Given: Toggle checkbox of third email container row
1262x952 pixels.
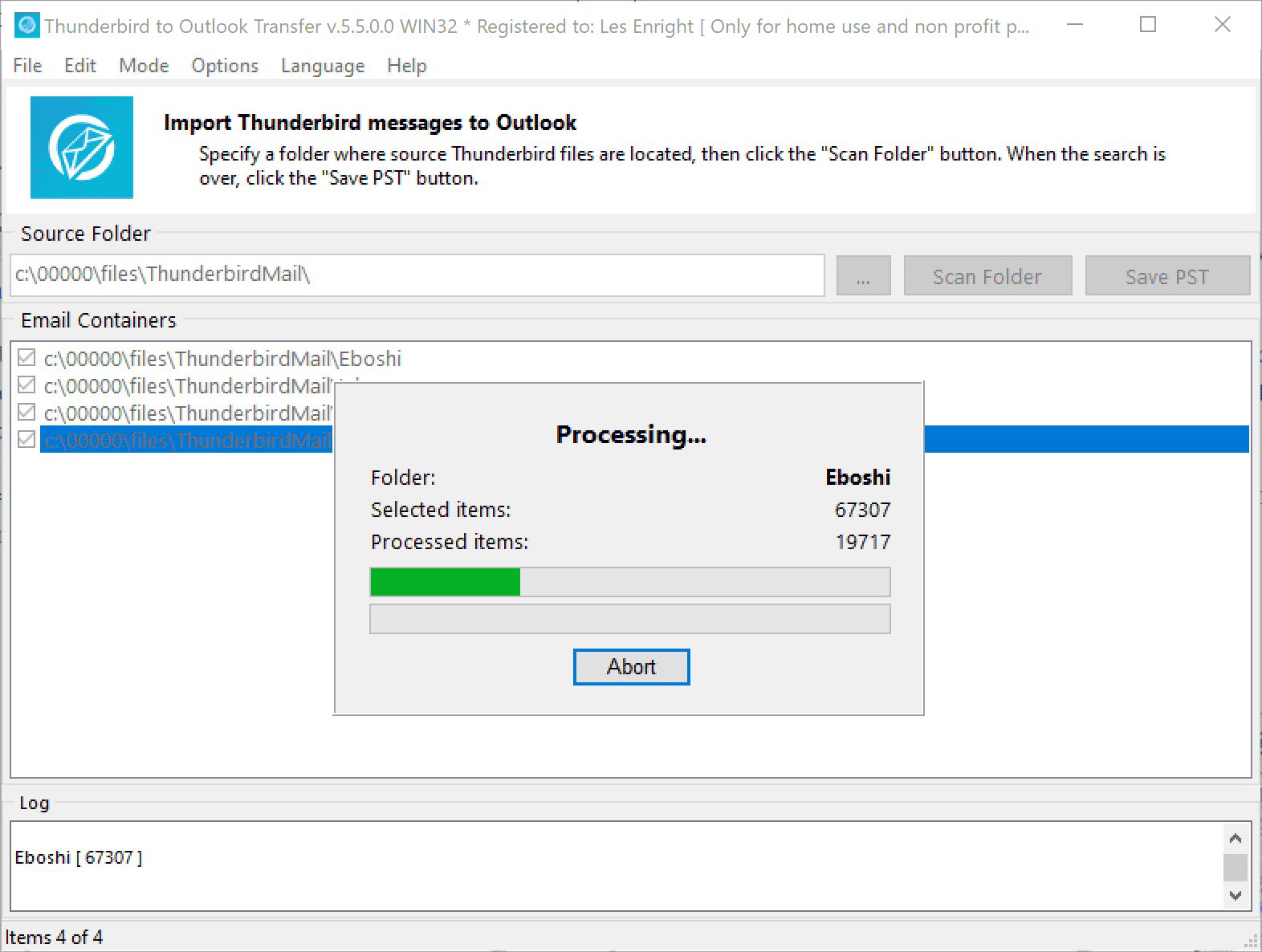Looking at the screenshot, I should tap(26, 413).
